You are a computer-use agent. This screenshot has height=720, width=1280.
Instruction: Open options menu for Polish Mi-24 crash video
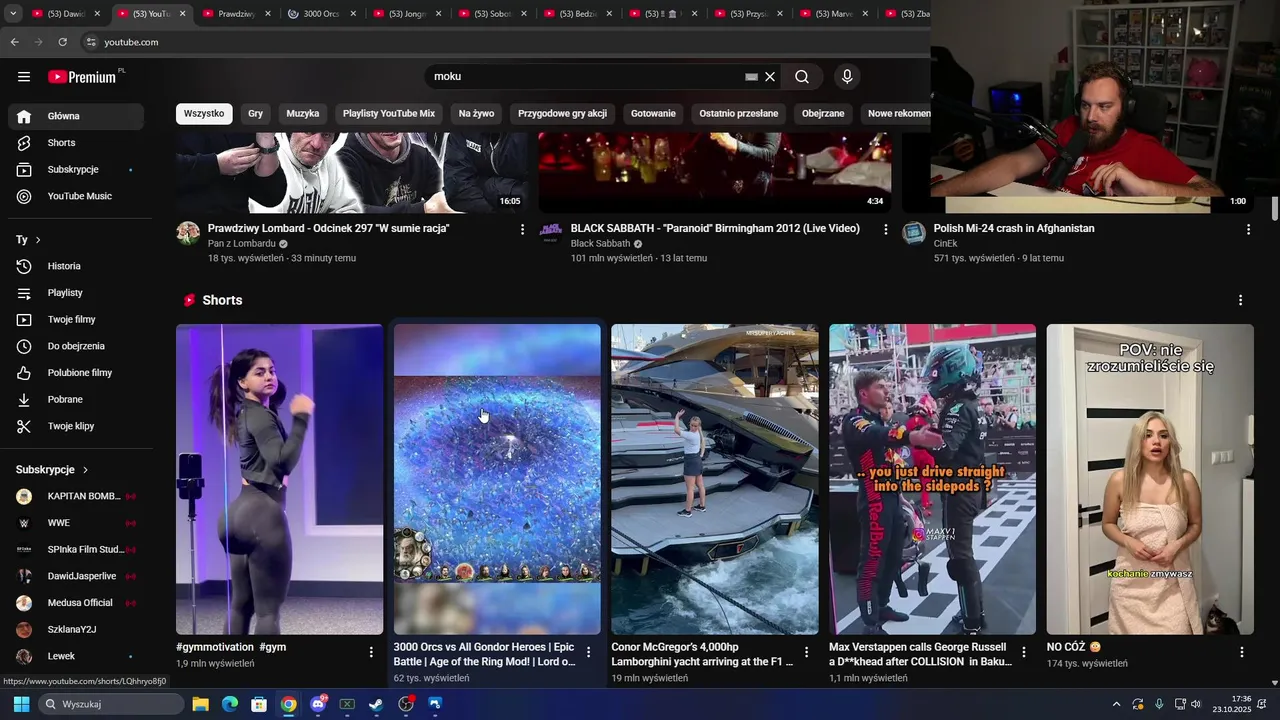tap(1248, 230)
